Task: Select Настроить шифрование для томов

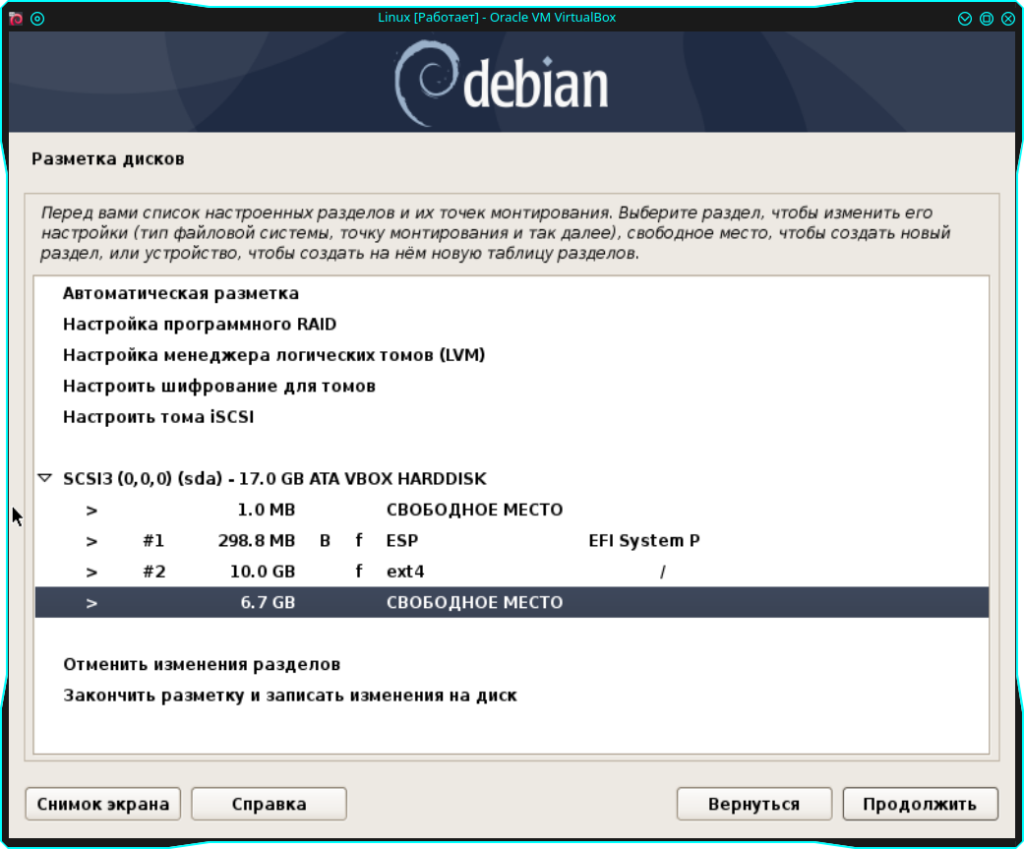Action: pos(219,386)
